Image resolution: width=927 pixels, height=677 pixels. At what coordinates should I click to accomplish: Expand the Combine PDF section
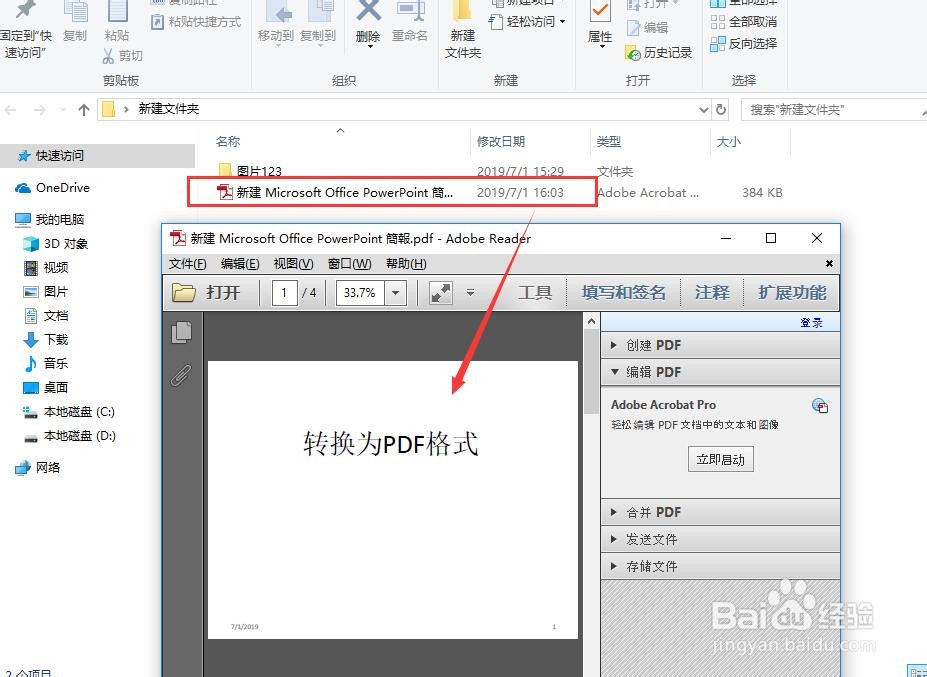[720, 512]
